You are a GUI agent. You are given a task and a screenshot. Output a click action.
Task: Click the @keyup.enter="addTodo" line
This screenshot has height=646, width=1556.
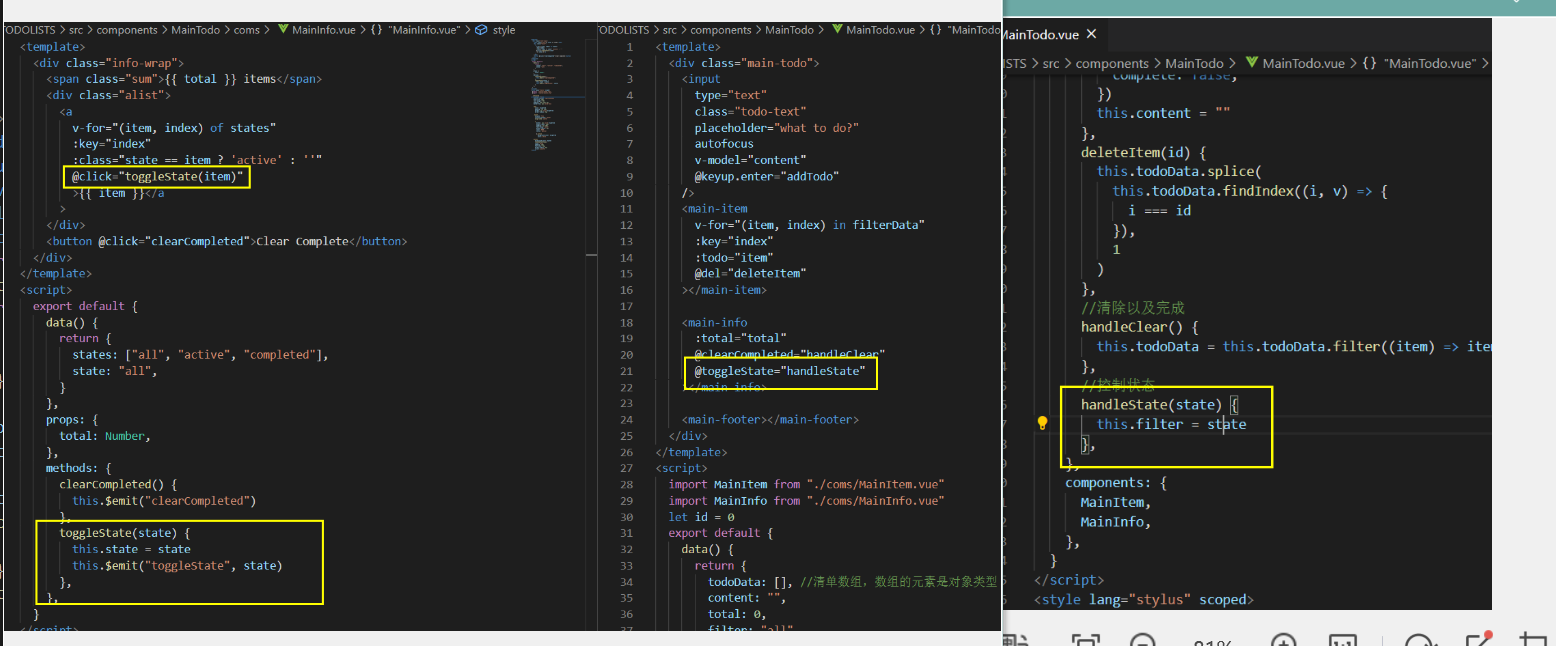click(x=767, y=176)
